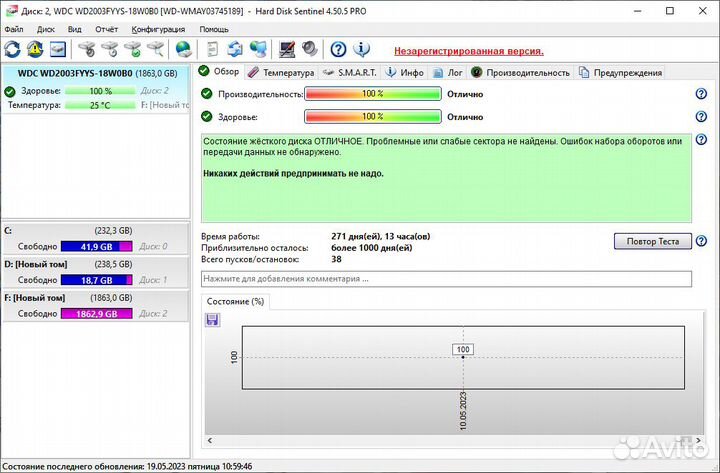Click the floppy save icon above graph

click(x=212, y=320)
